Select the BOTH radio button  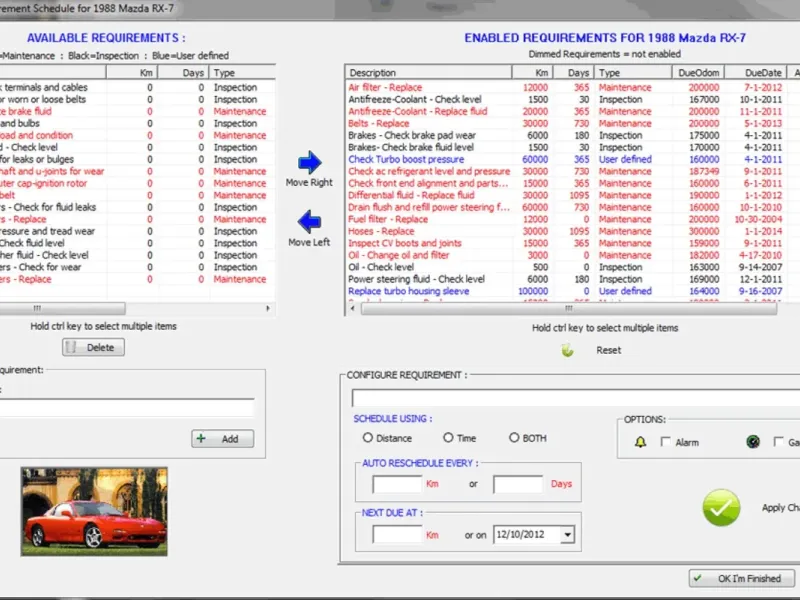pyautogui.click(x=514, y=438)
